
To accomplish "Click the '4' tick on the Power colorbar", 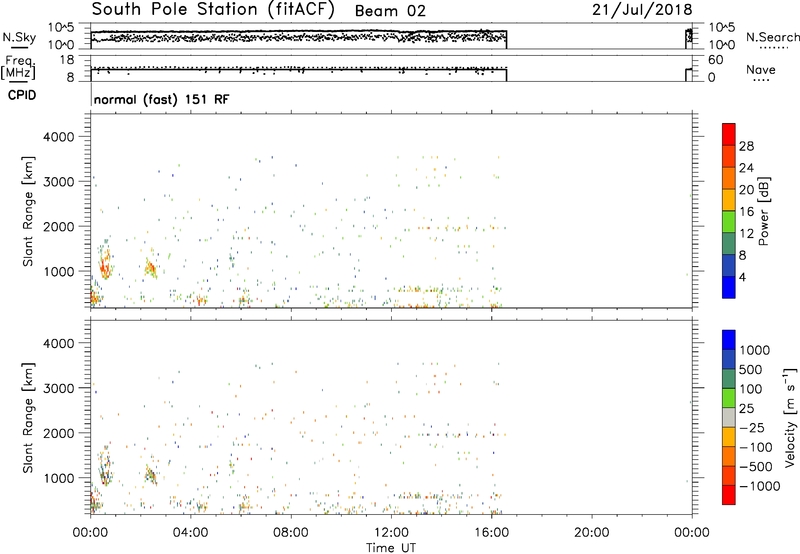I will pyautogui.click(x=743, y=277).
